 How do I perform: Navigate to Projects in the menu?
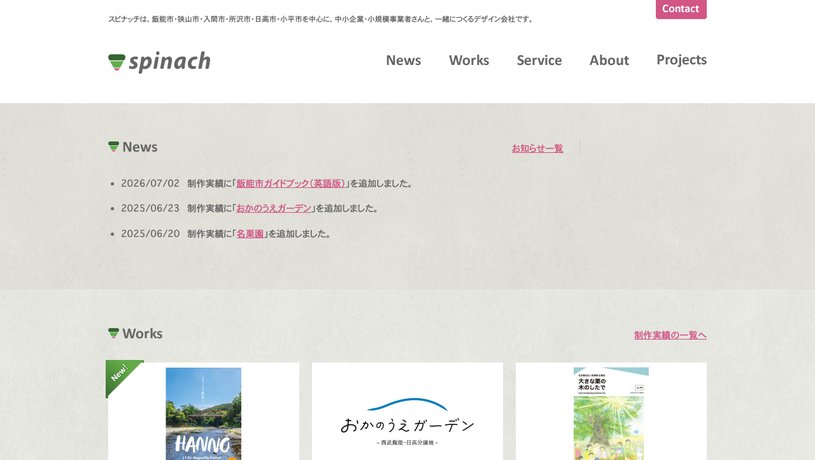click(681, 60)
